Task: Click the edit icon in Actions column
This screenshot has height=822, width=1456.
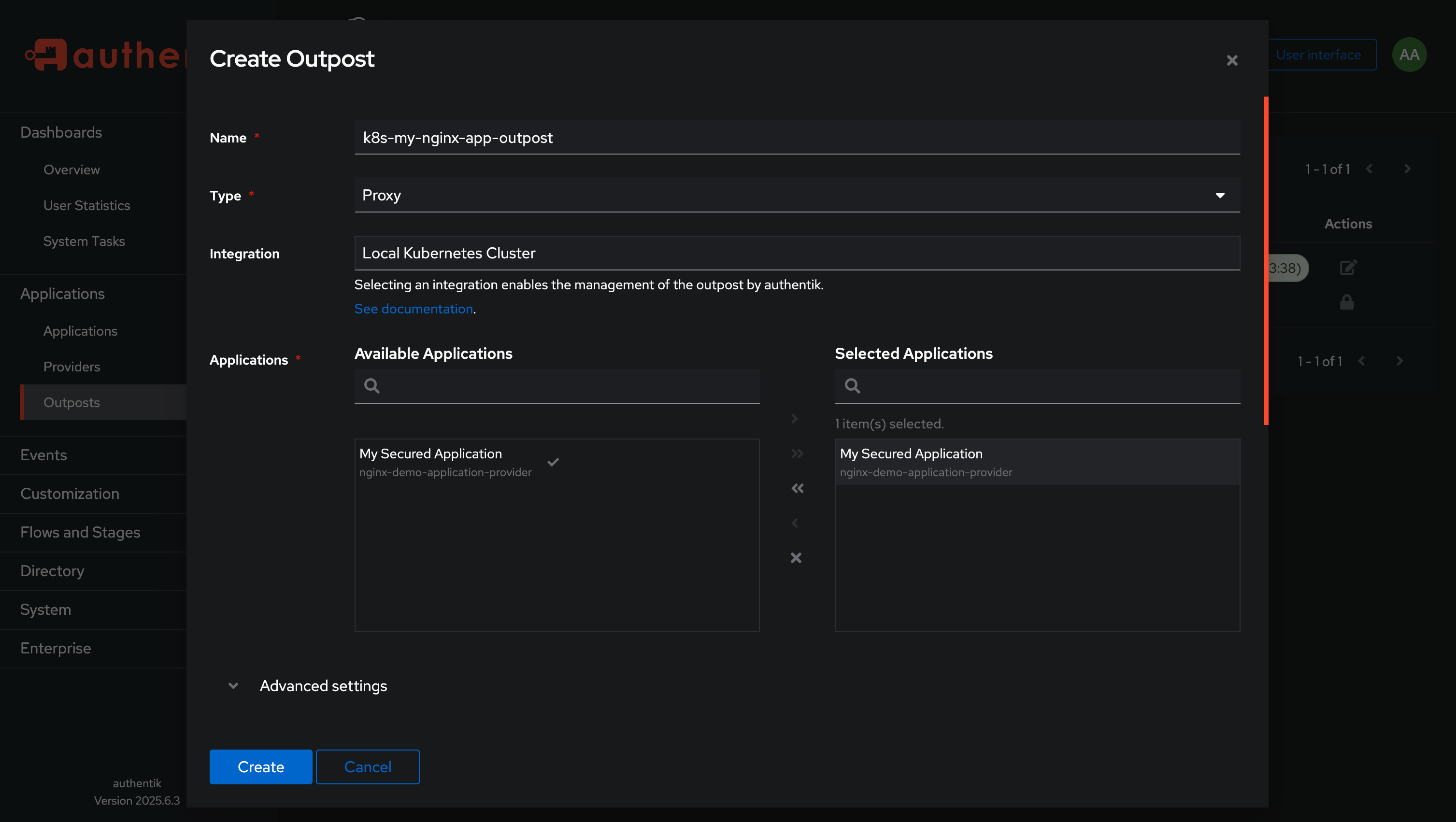Action: pyautogui.click(x=1348, y=267)
